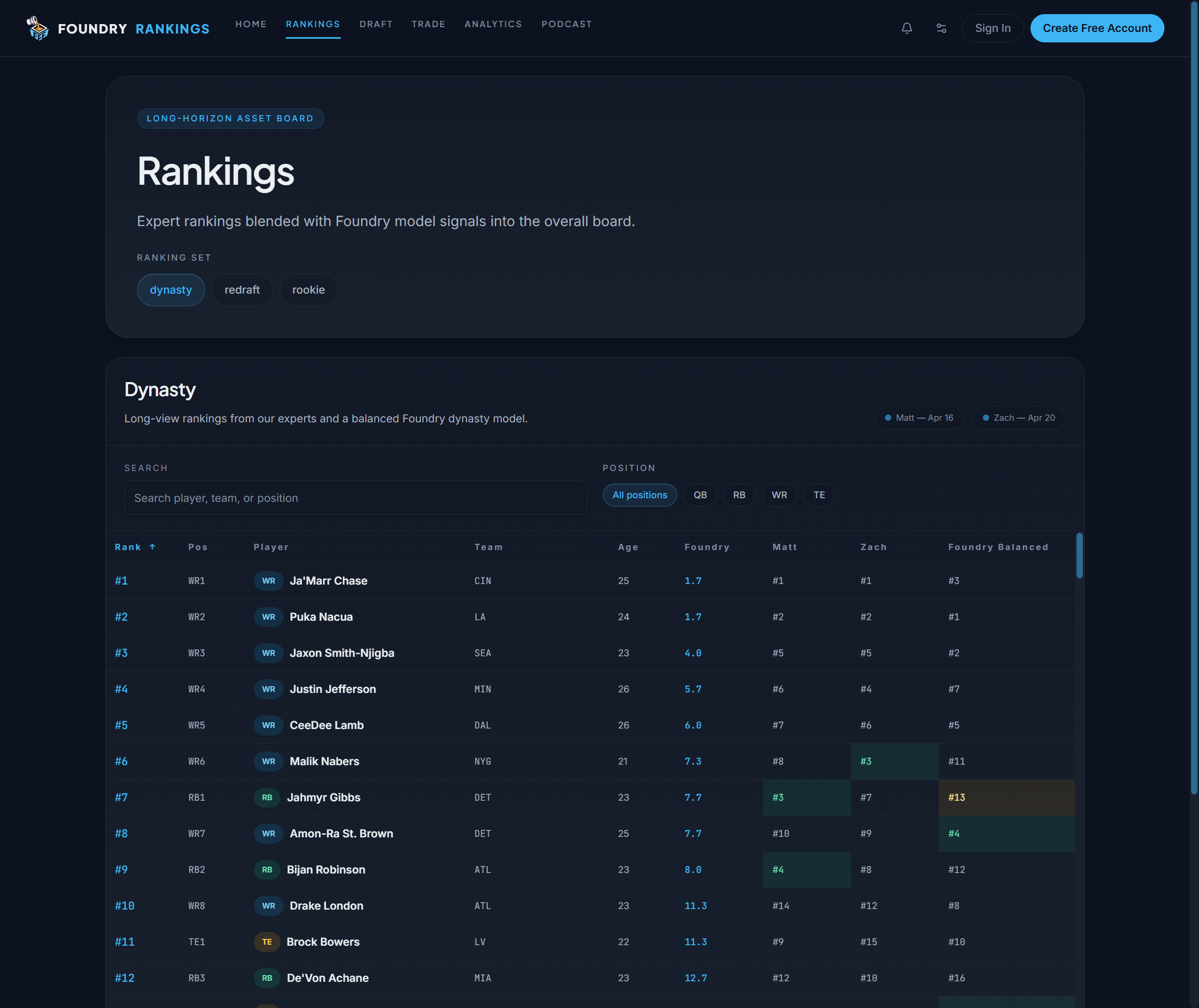Click Brock Bowers player name
Viewport: 1199px width, 1008px height.
(x=323, y=942)
